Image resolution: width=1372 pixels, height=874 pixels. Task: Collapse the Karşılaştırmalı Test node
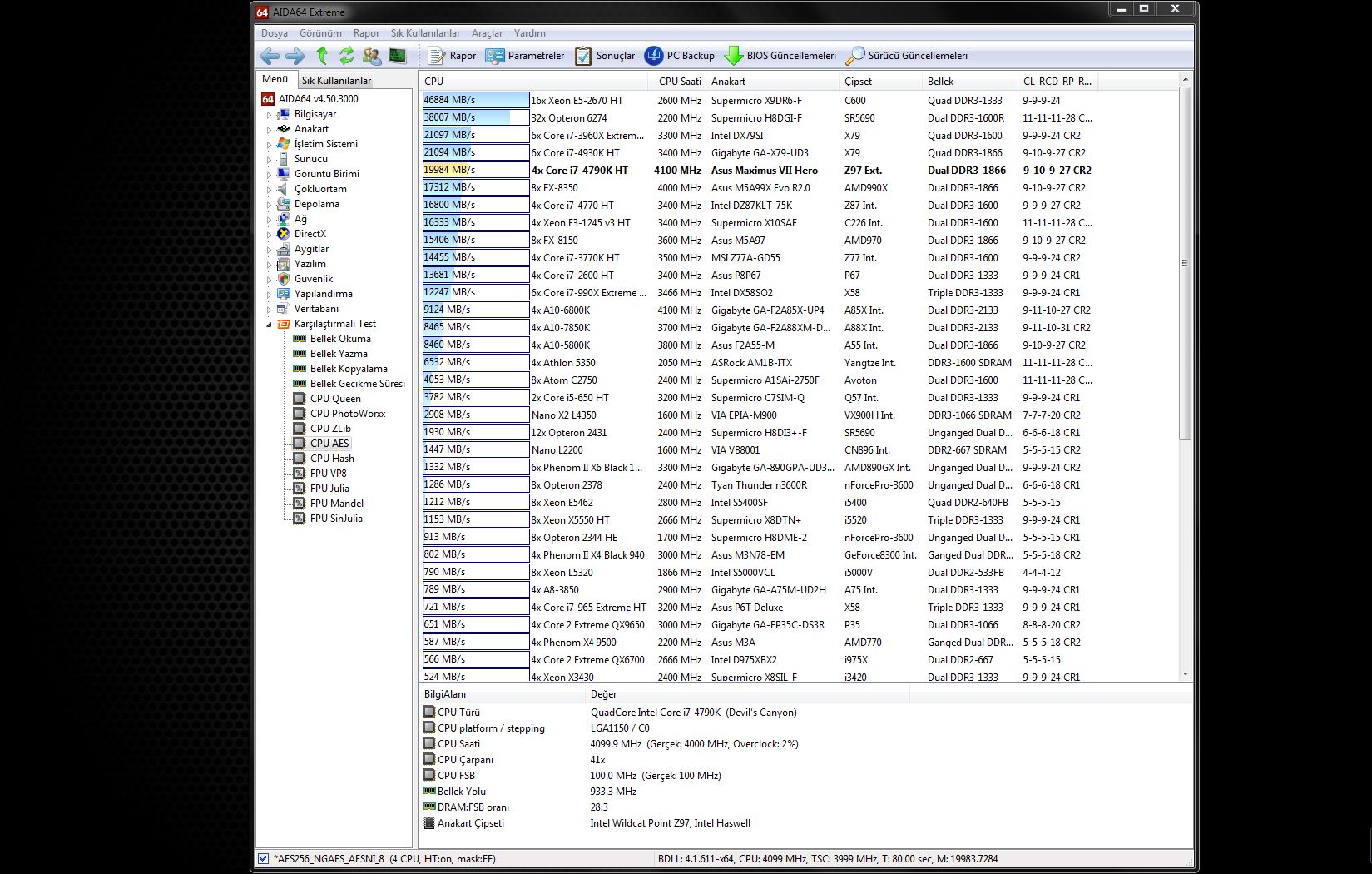tap(269, 325)
